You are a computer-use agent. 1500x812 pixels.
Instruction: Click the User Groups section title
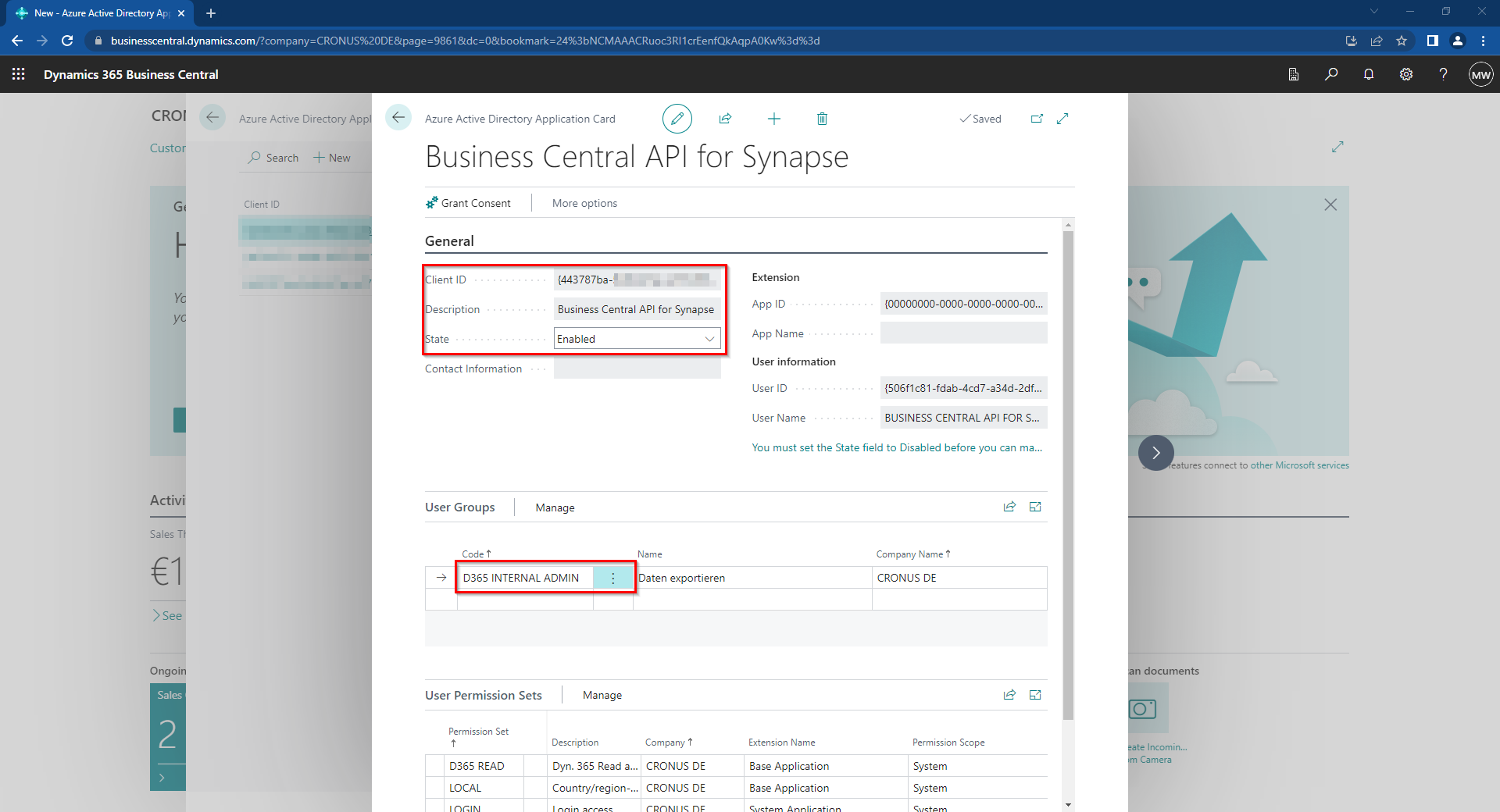click(x=460, y=507)
